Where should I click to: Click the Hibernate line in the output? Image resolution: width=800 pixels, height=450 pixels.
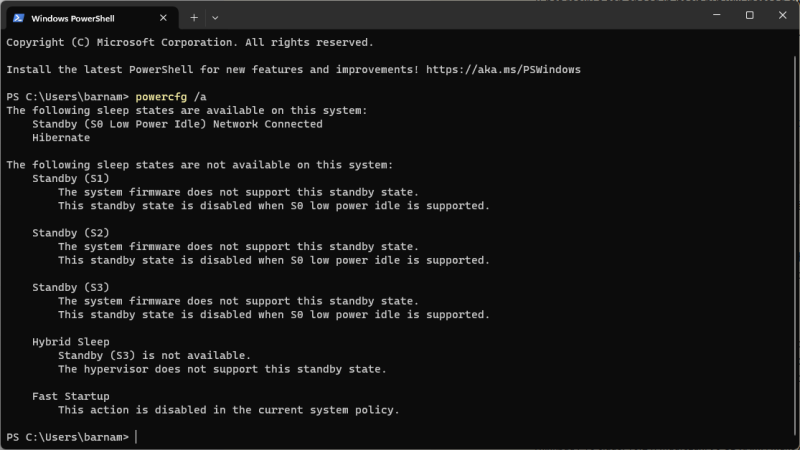pos(61,138)
